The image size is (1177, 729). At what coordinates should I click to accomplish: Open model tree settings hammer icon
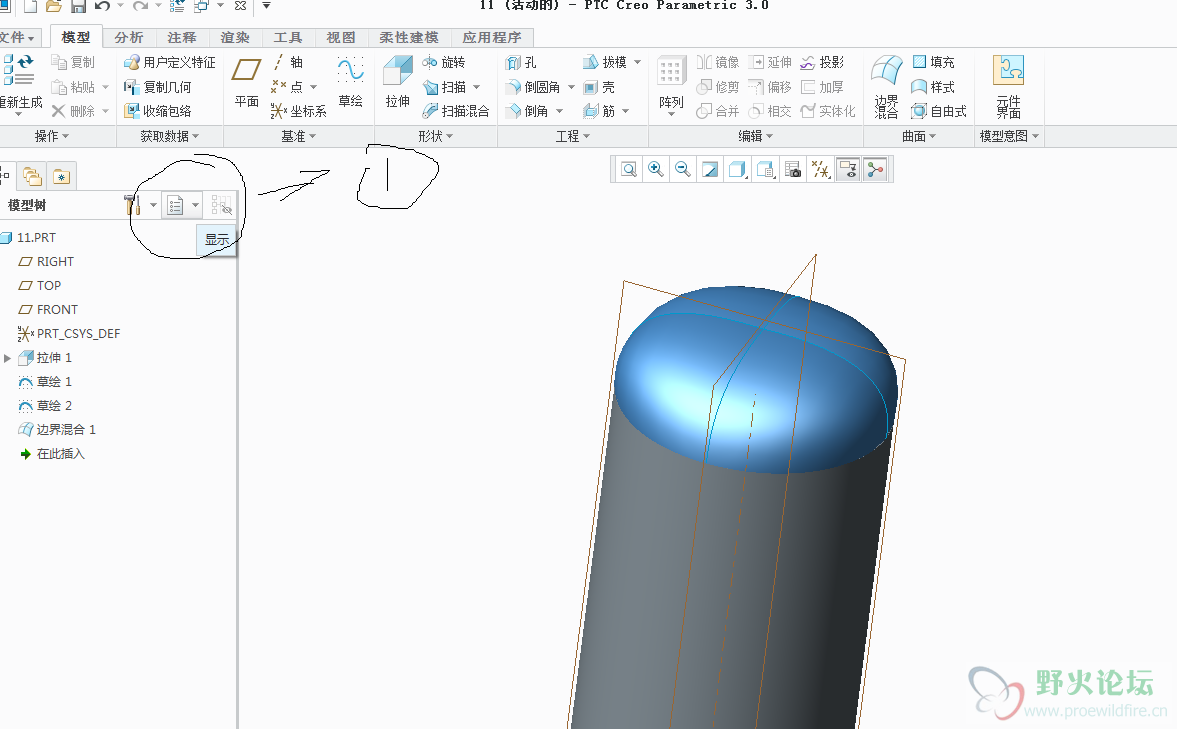point(133,205)
